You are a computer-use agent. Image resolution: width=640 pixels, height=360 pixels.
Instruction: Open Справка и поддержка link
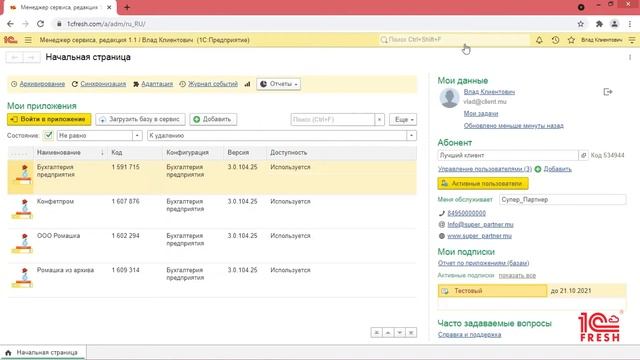point(469,335)
